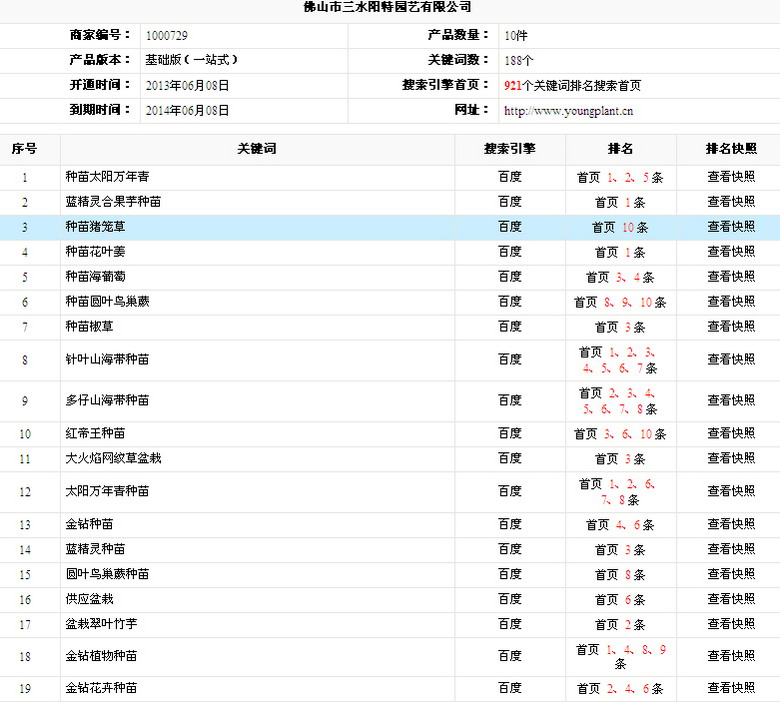The height and width of the screenshot is (702, 780).
Task: View snapshot for 种苗圆叶鸟巢蕨 row
Action: pos(731,301)
